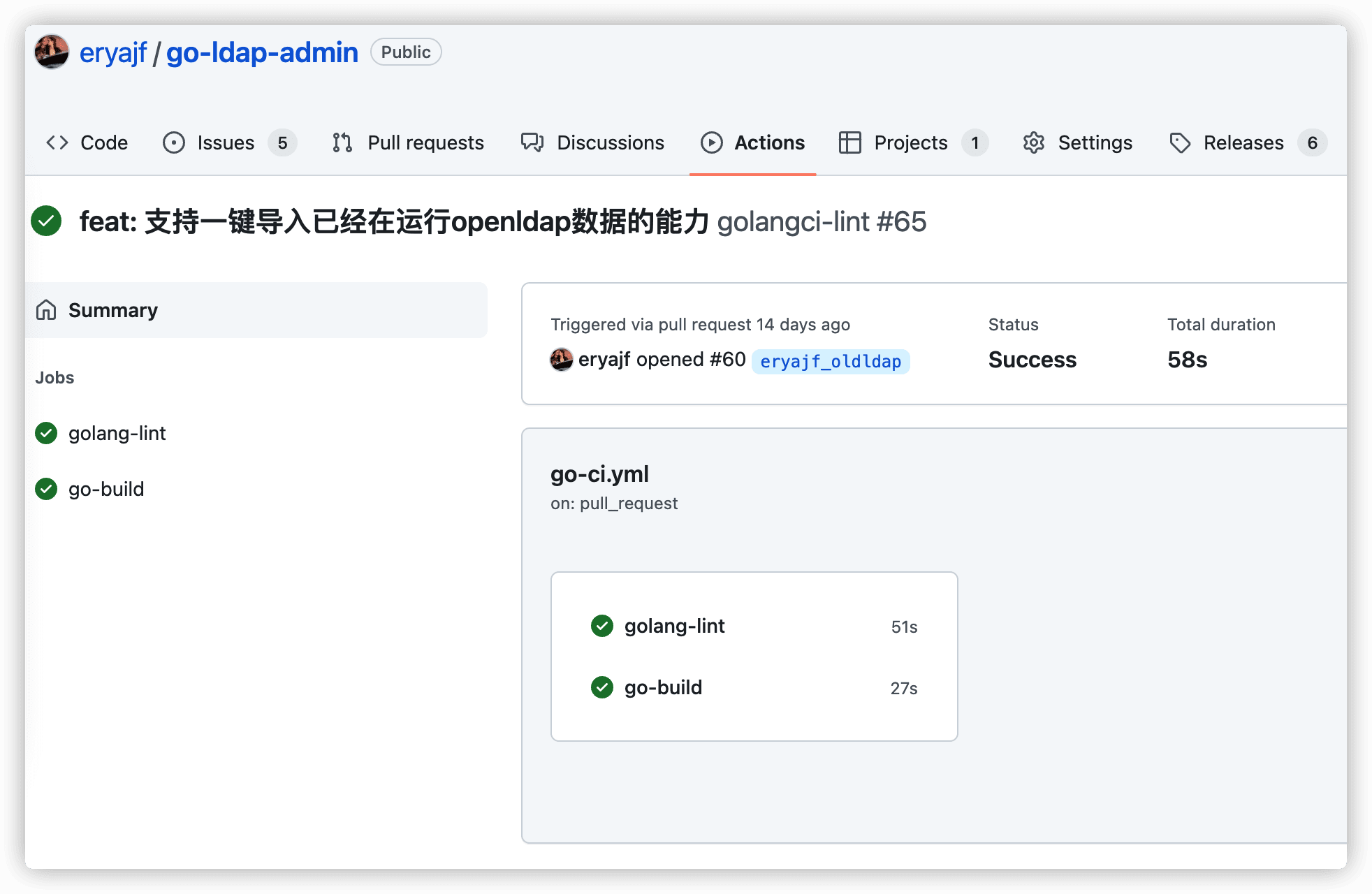
Task: Click the 58s total duration value
Action: click(x=1187, y=360)
